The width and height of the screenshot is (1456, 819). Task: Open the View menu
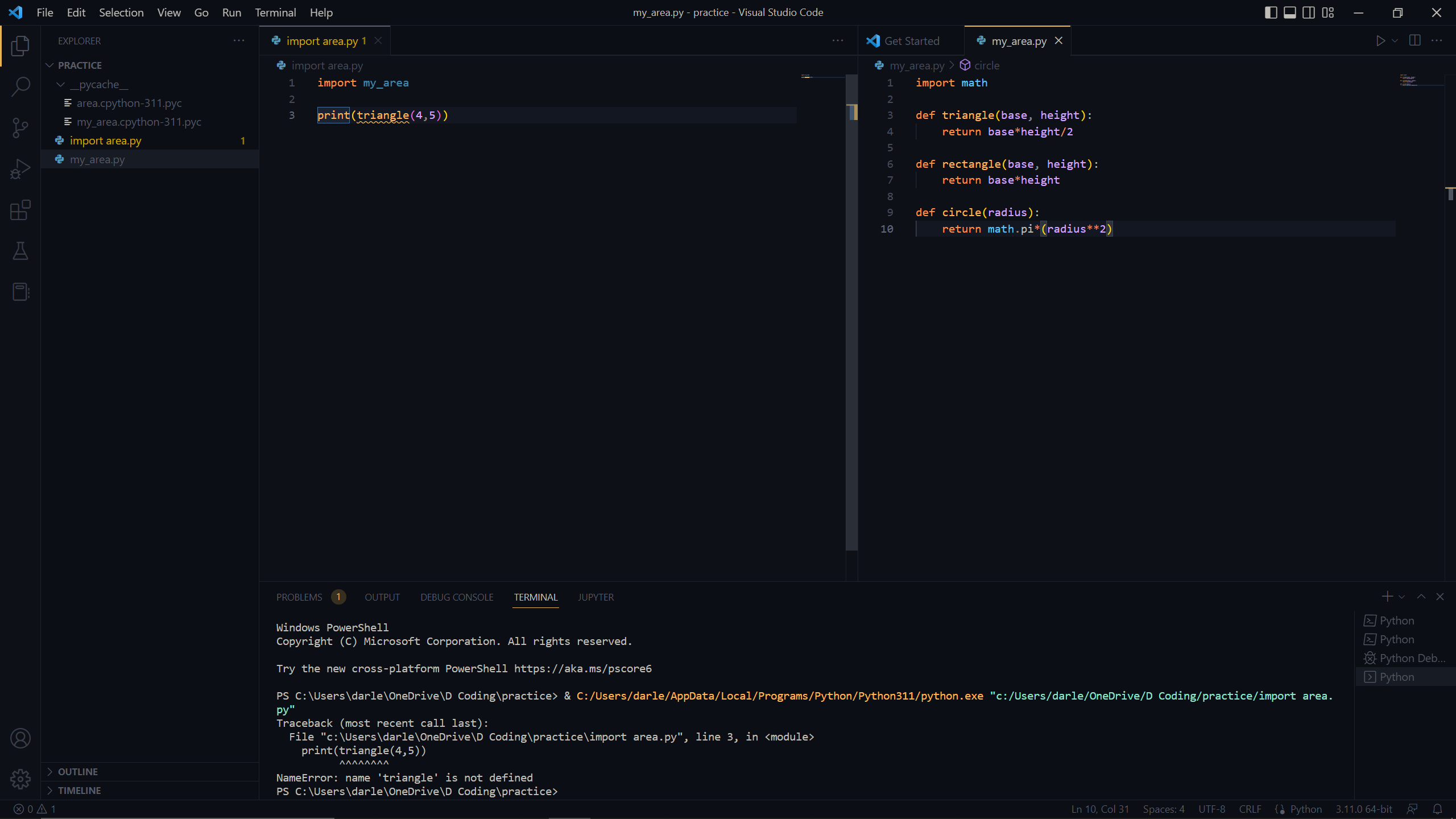pos(169,13)
